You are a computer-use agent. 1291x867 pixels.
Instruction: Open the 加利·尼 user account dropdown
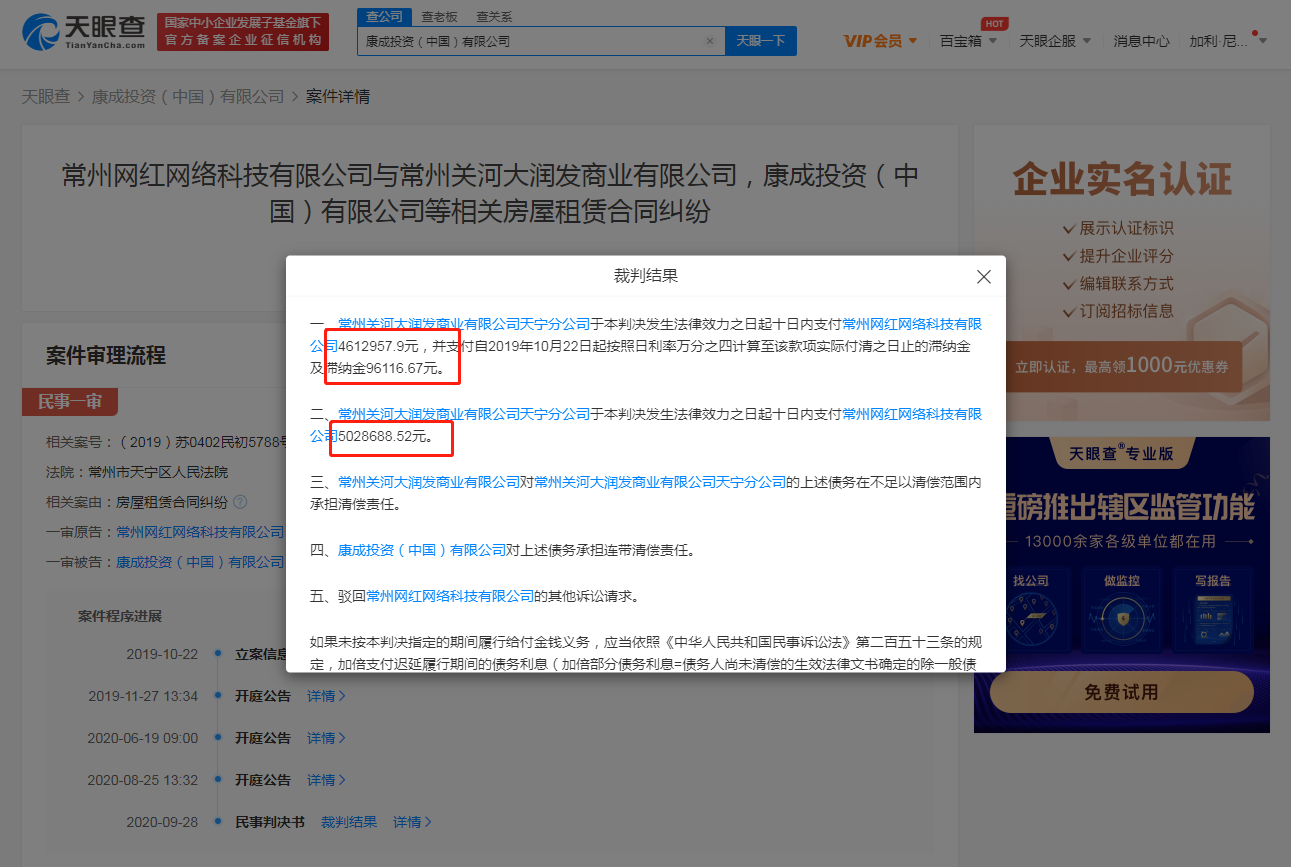pos(1228,41)
